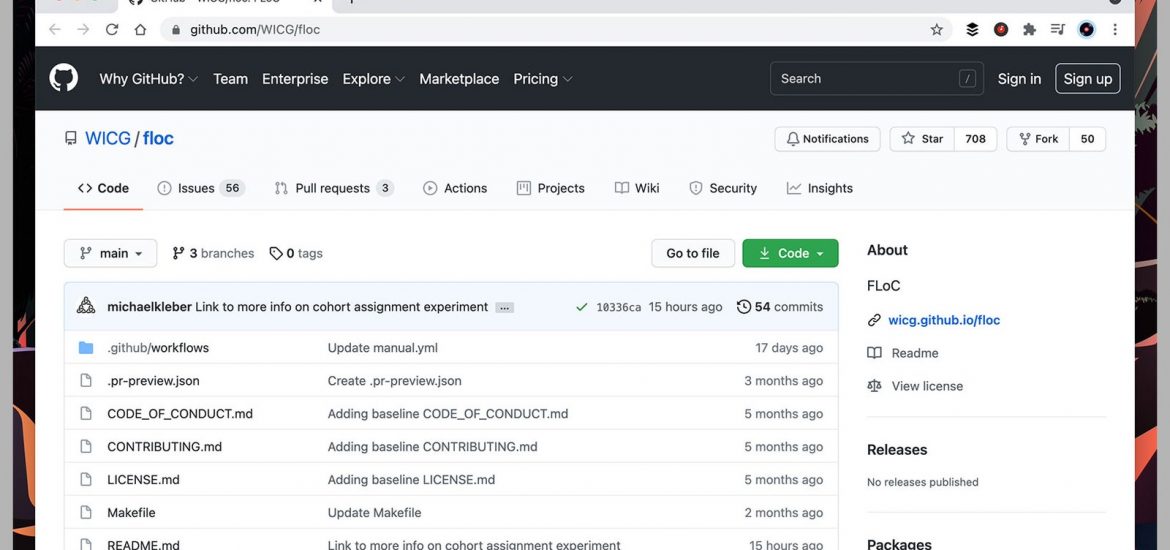Click View license link
Screen dimensions: 1170x550
(x=927, y=386)
